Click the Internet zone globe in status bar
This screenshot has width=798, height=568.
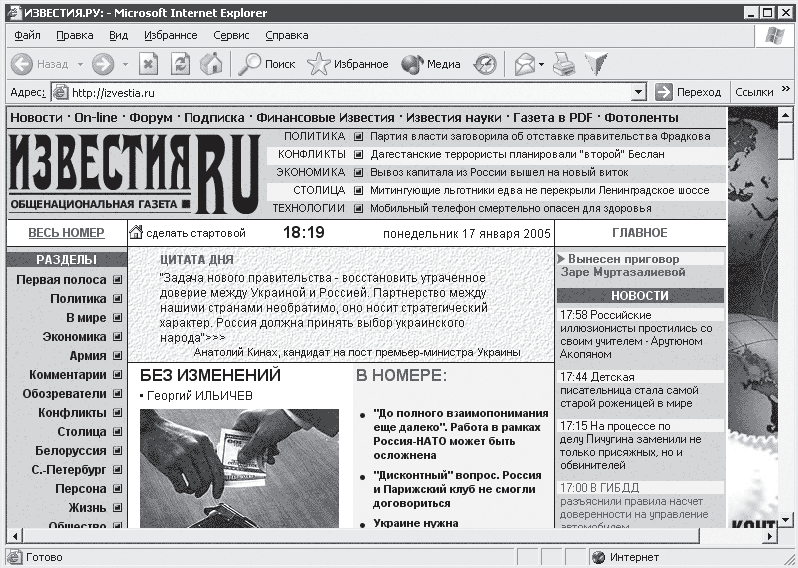[x=598, y=557]
